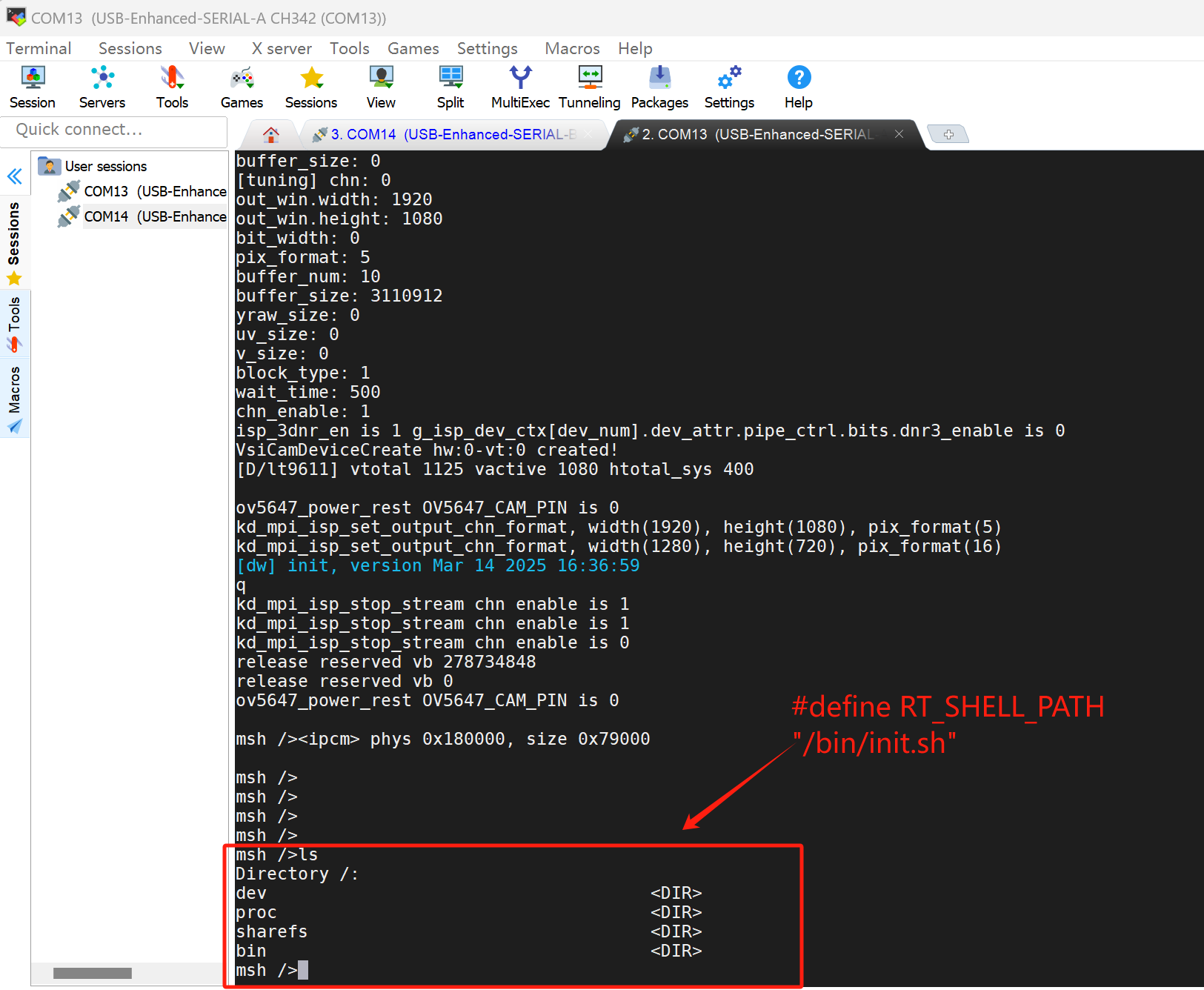The width and height of the screenshot is (1204, 990).
Task: Click the Quick connect input field
Action: pyautogui.click(x=115, y=130)
